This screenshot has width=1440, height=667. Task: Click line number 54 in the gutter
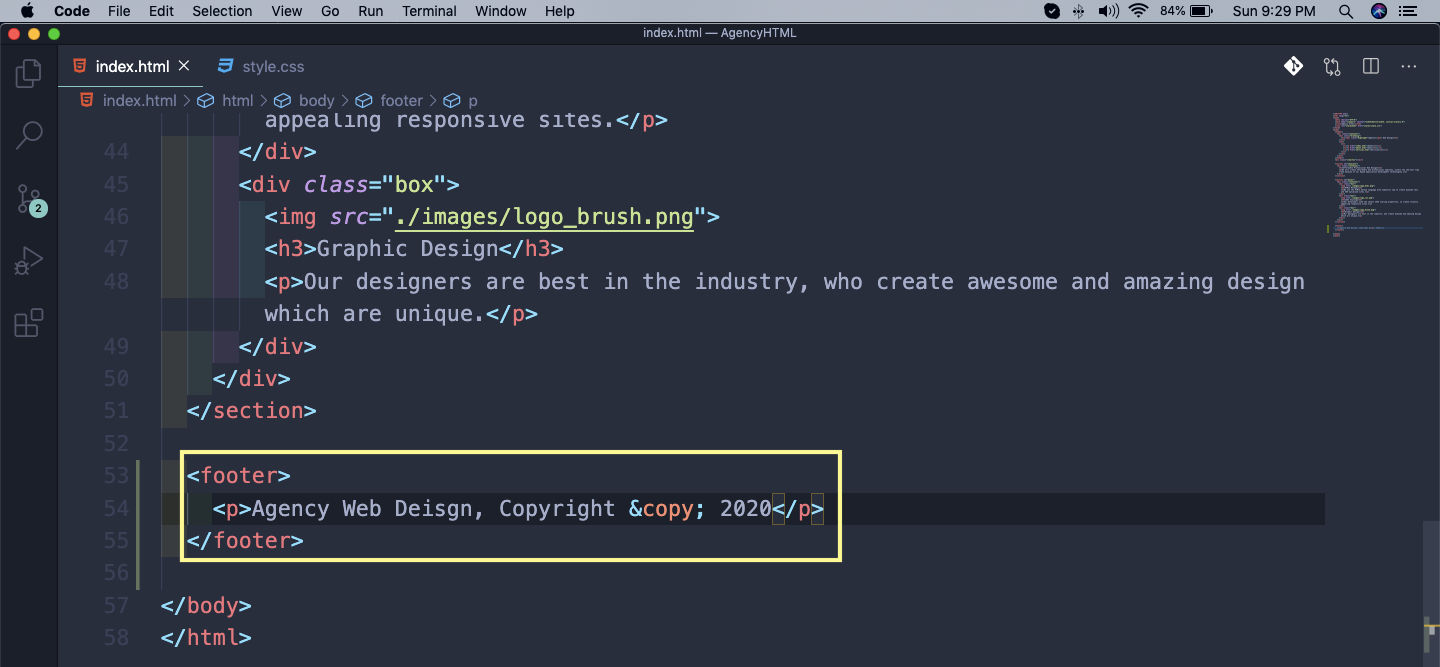point(116,509)
